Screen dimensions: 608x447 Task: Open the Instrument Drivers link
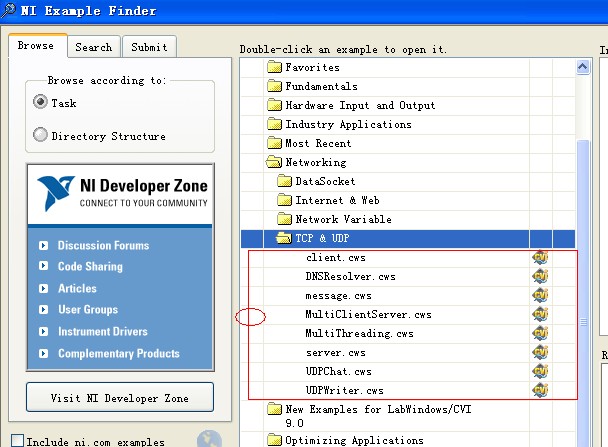tap(103, 331)
